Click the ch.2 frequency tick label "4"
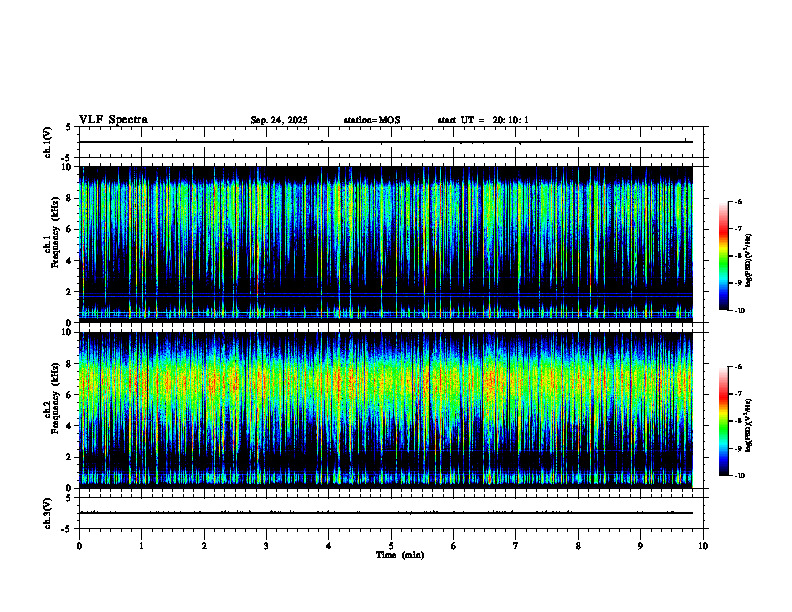Image resolution: width=792 pixels, height=612 pixels. (x=70, y=426)
